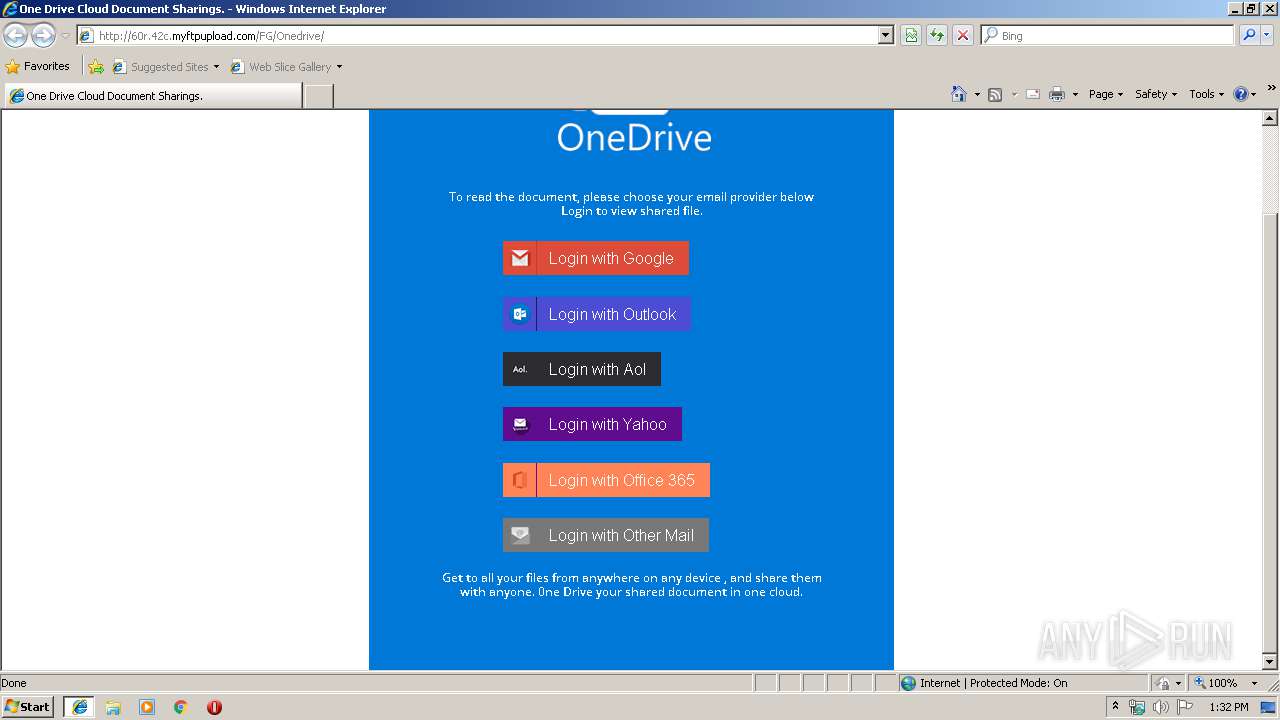Image resolution: width=1280 pixels, height=720 pixels.
Task: Open the search provider dropdown arrow
Action: point(1267,35)
